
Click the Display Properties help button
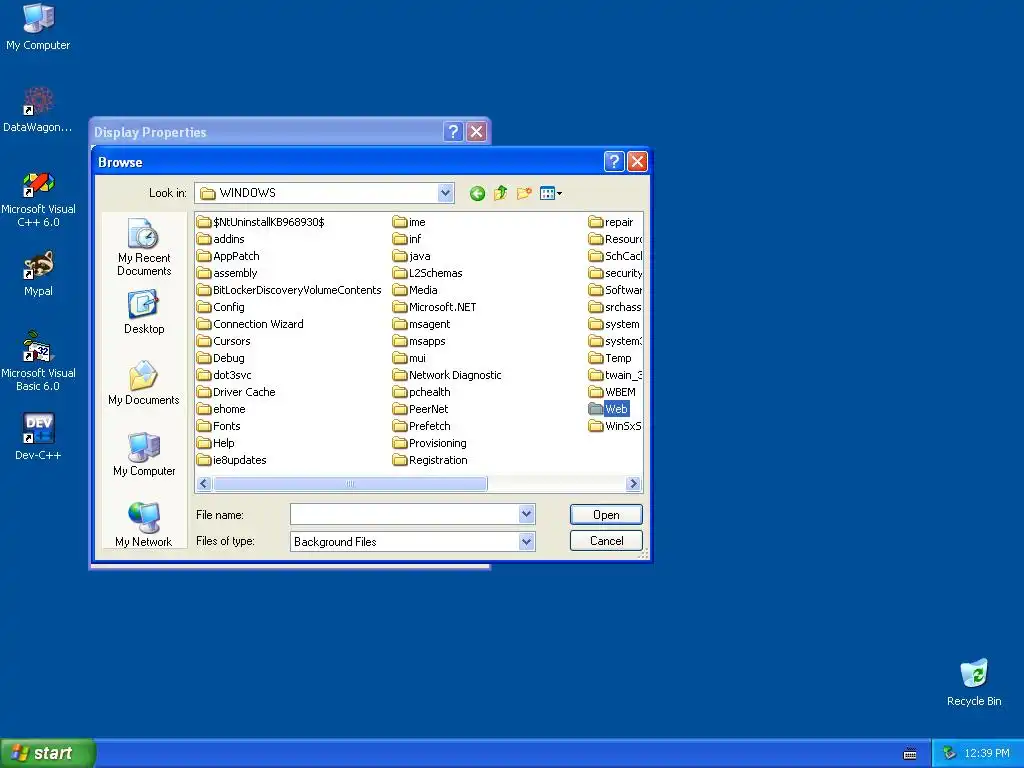[453, 132]
